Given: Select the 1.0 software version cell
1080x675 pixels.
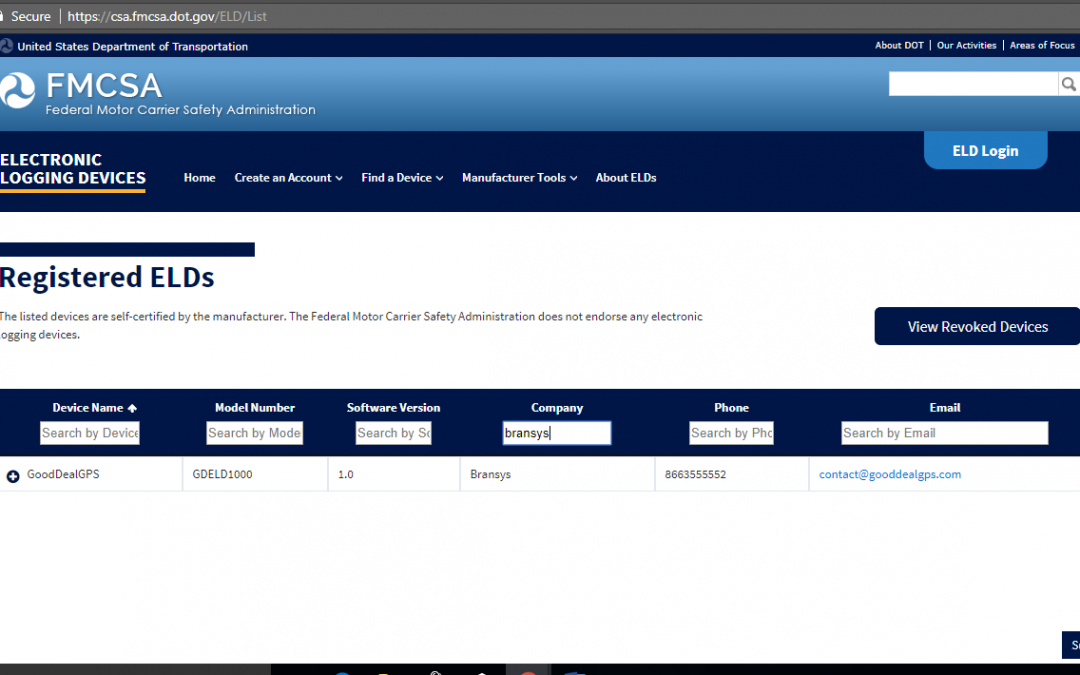Looking at the screenshot, I should pos(346,474).
